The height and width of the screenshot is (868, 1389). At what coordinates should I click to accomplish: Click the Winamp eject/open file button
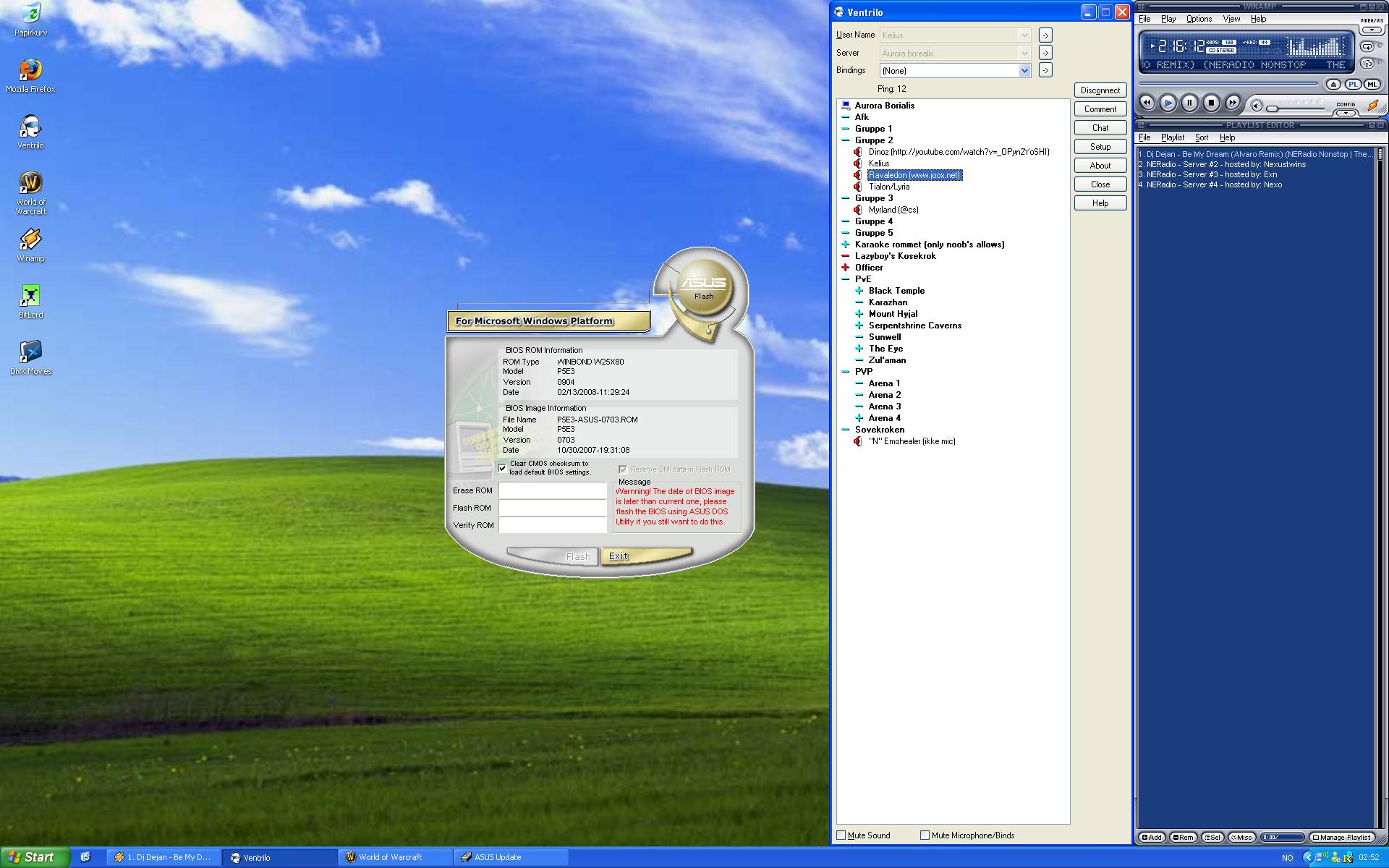(1333, 85)
